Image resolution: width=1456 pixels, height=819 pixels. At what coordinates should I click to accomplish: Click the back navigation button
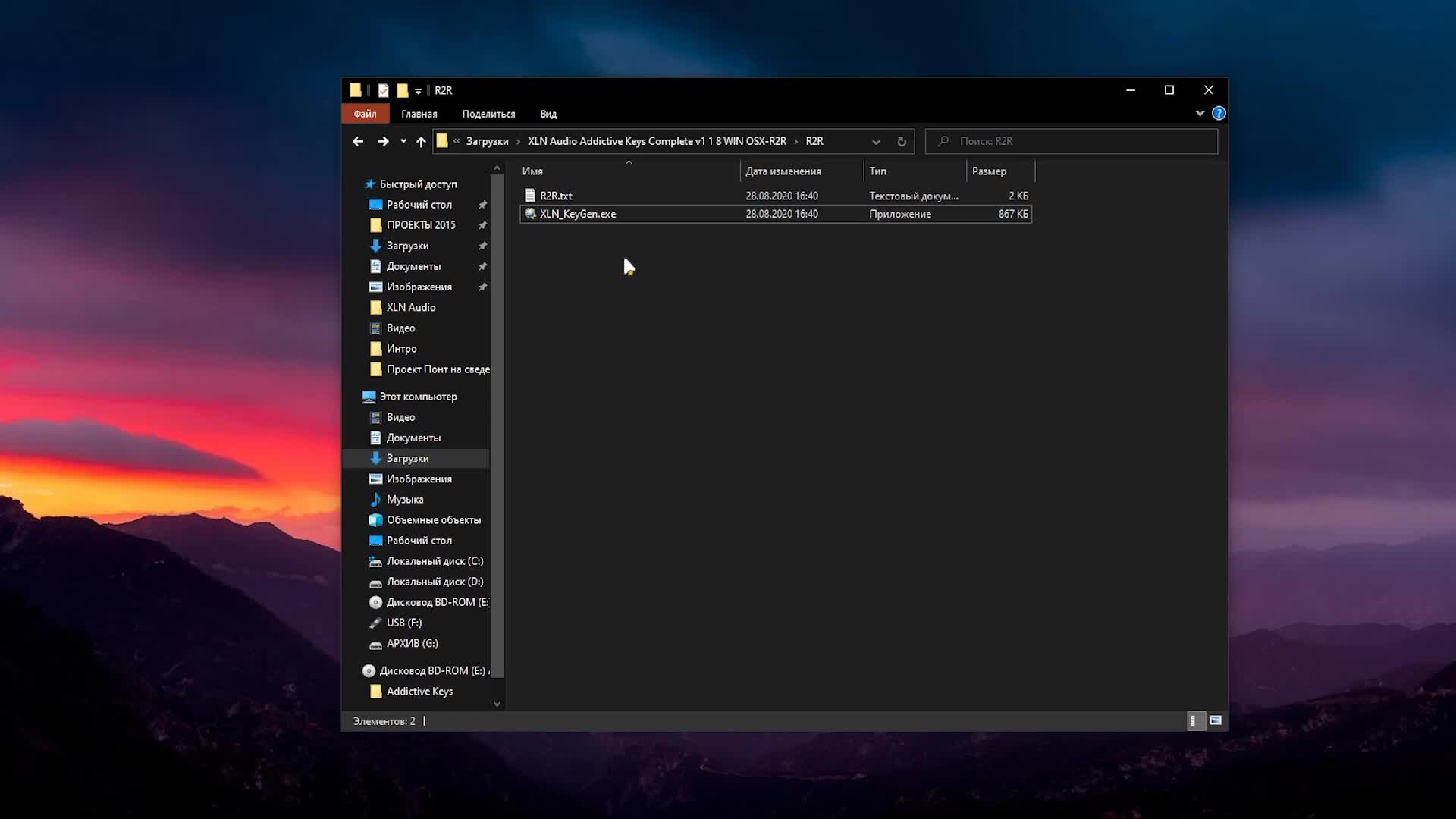pyautogui.click(x=357, y=141)
